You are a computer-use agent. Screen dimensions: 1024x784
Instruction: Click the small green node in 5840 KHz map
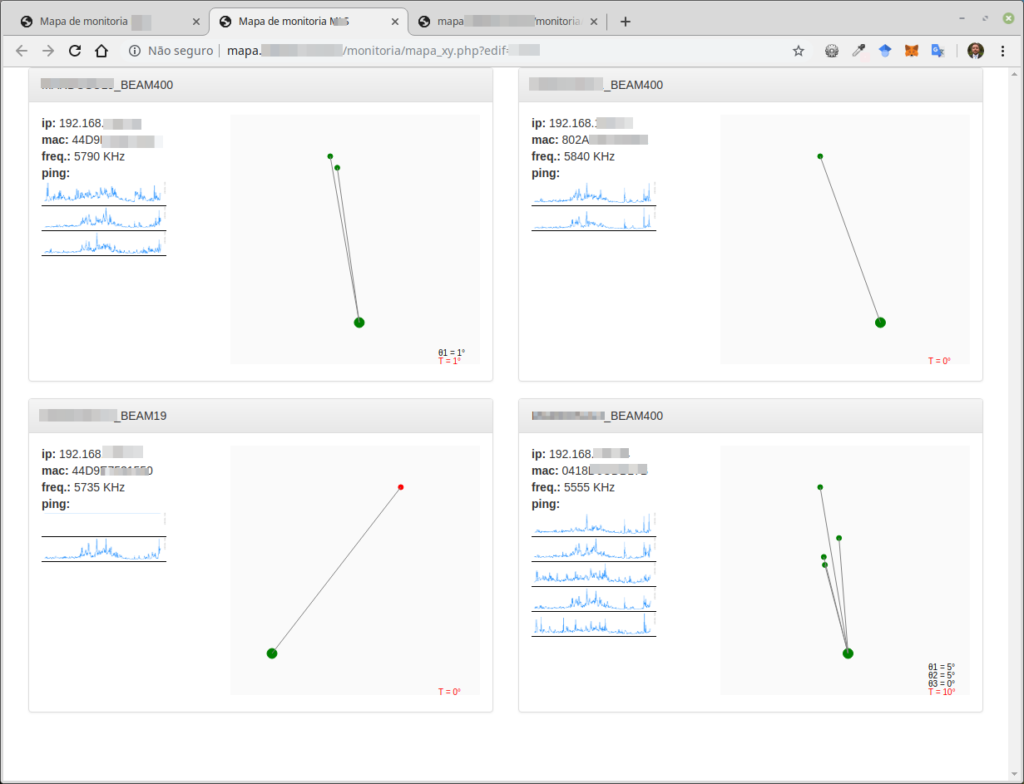820,156
